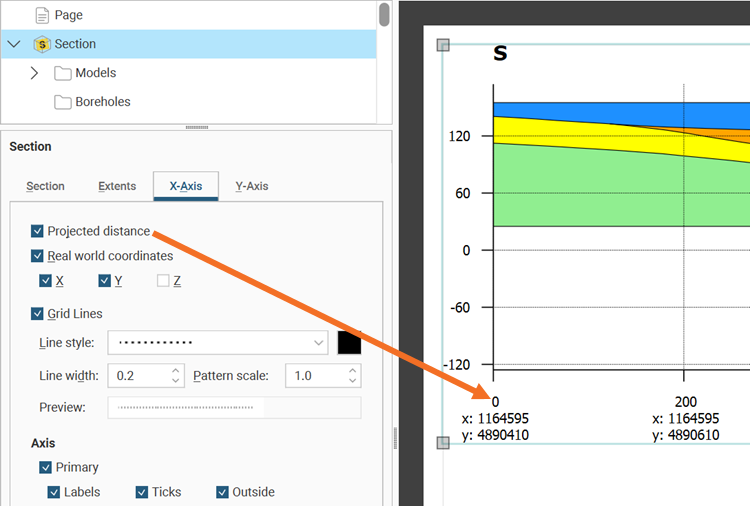
Task: Click the Line width input field
Action: coord(138,375)
